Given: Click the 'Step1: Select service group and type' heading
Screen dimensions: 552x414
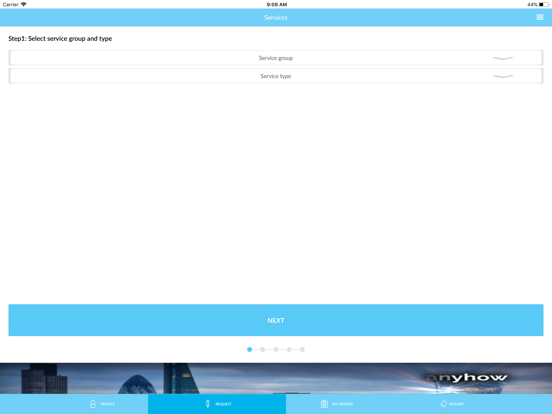Looking at the screenshot, I should [60, 38].
